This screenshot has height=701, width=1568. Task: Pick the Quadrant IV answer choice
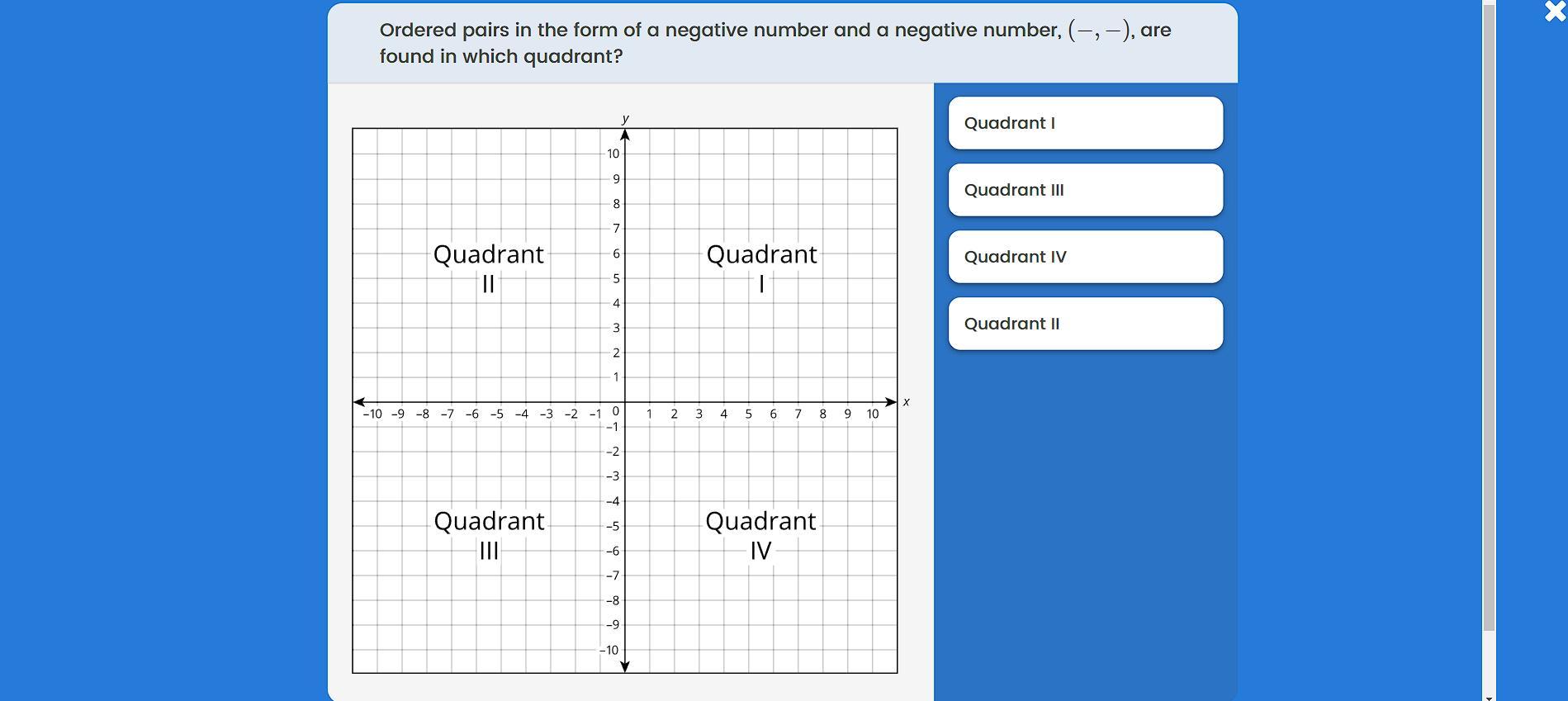[1085, 257]
